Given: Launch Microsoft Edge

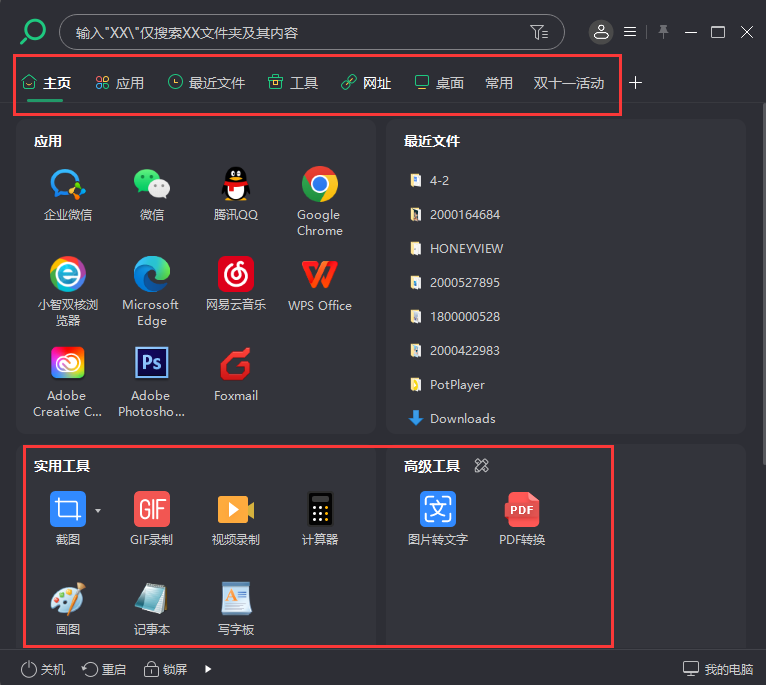Looking at the screenshot, I should click(151, 291).
